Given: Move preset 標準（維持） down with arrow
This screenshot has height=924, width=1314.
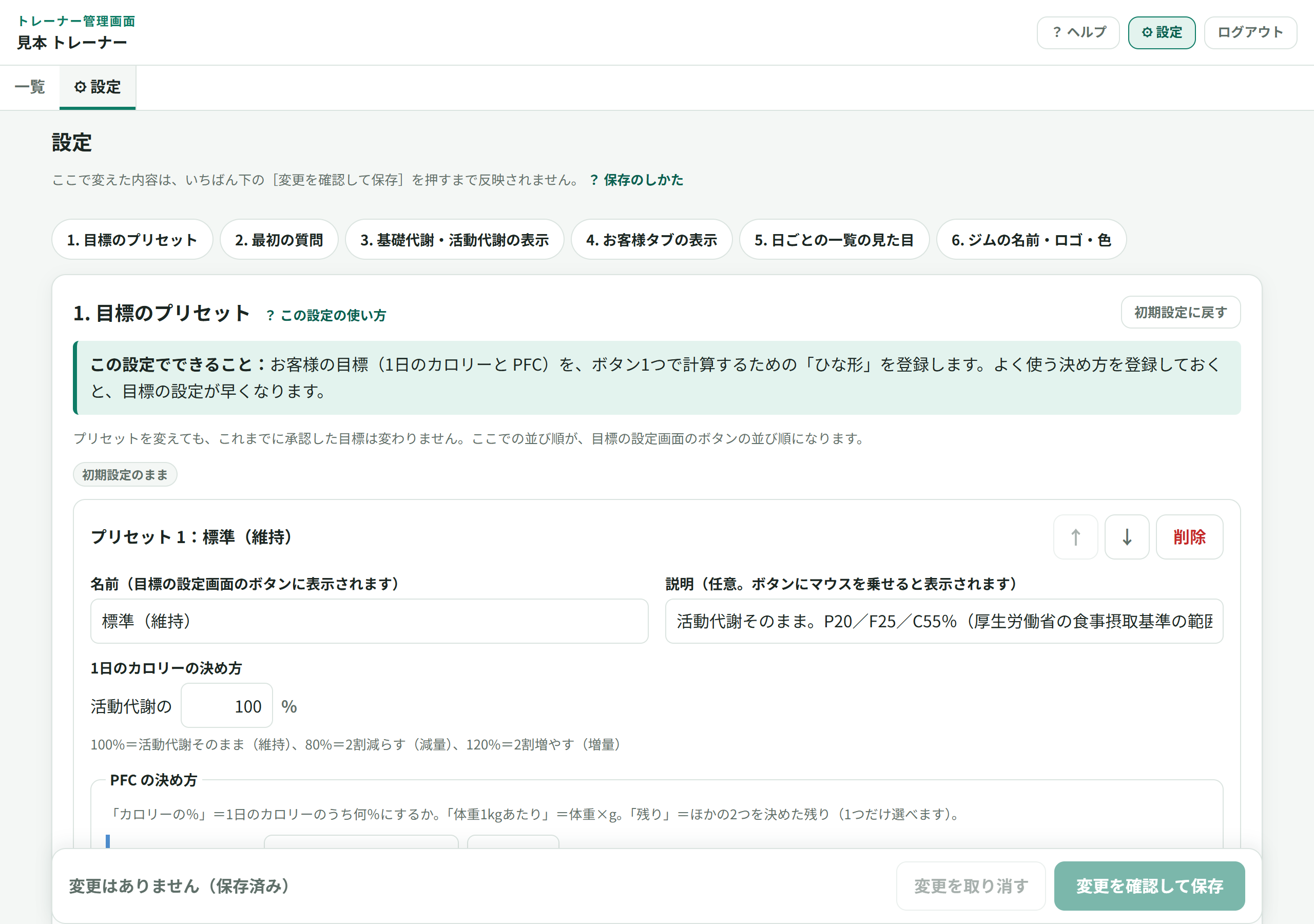Looking at the screenshot, I should tap(1126, 536).
